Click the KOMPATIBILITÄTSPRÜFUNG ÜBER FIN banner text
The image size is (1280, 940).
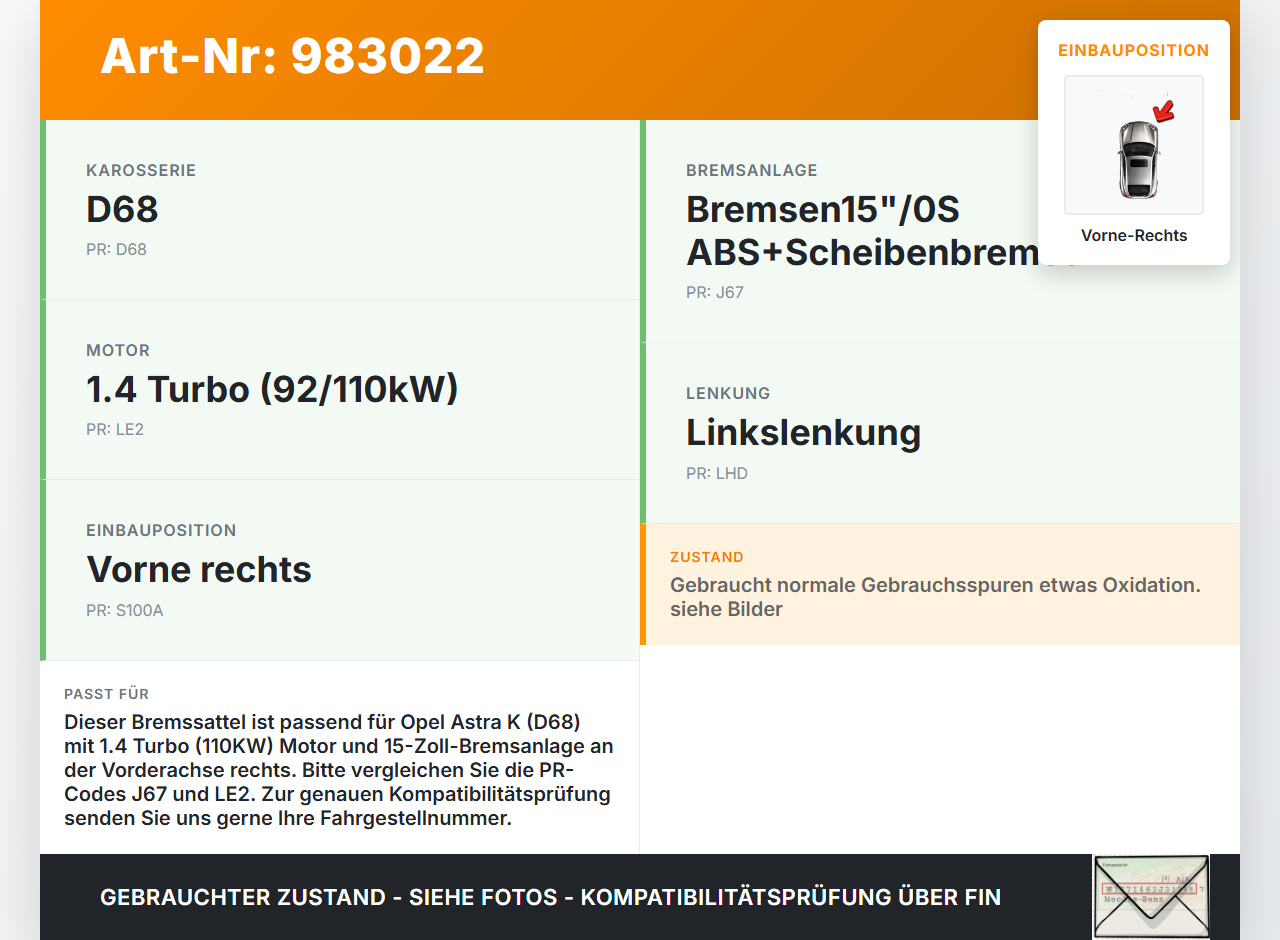(550, 897)
